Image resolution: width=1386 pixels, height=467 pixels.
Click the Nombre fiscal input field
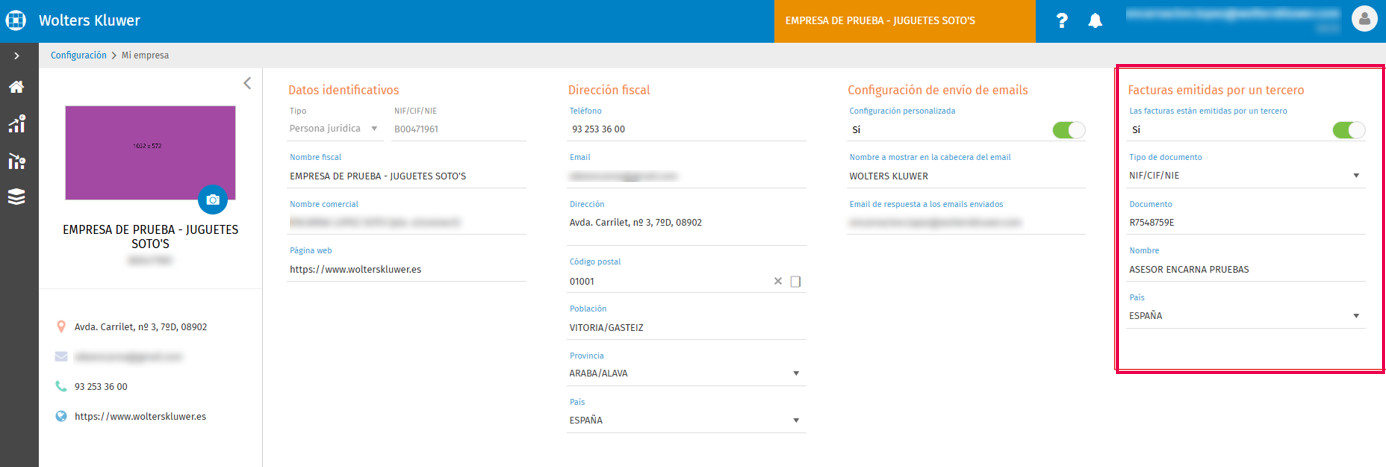[406, 177]
